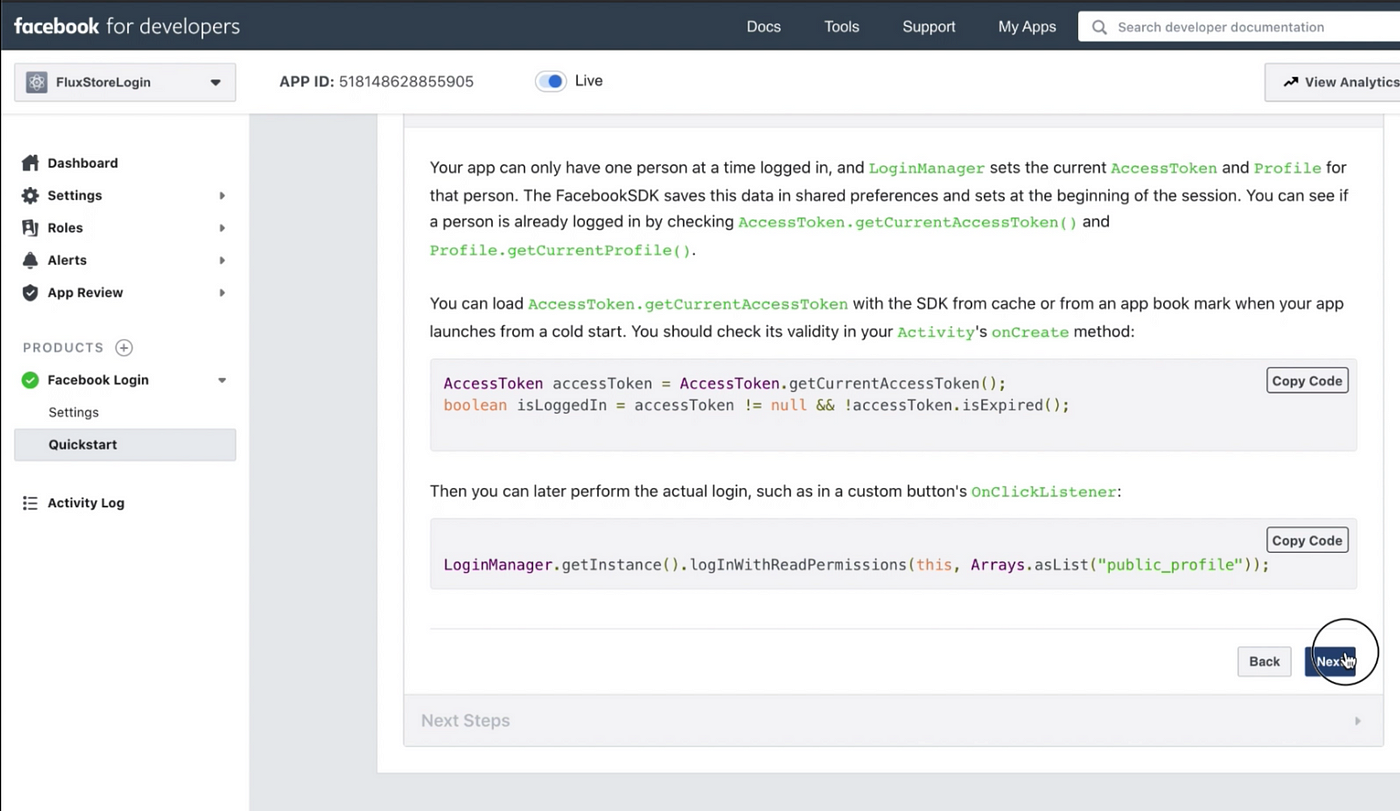Expand the Settings submenu arrow
The width and height of the screenshot is (1400, 811).
point(222,196)
